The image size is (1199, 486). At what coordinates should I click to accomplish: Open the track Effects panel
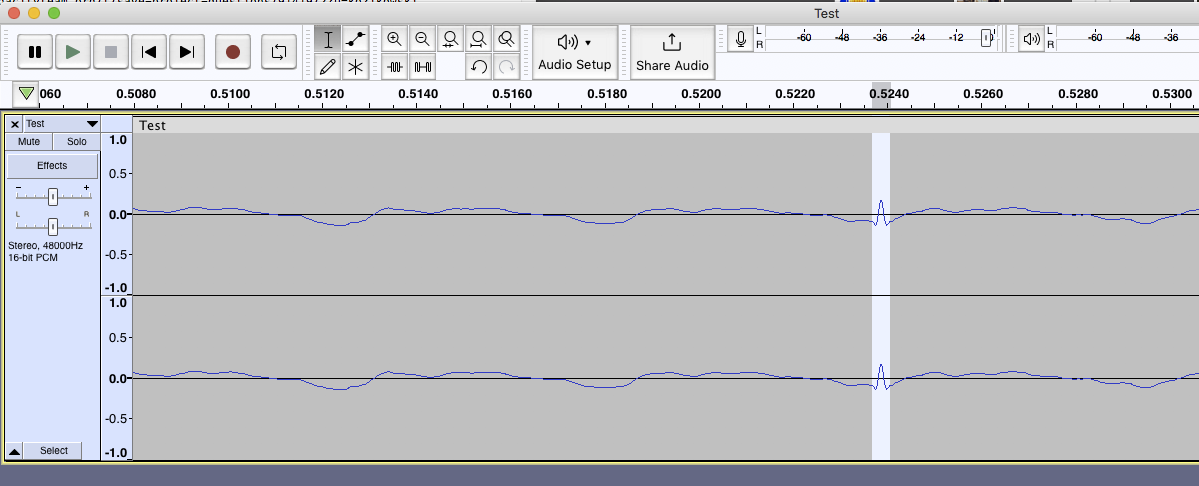52,166
